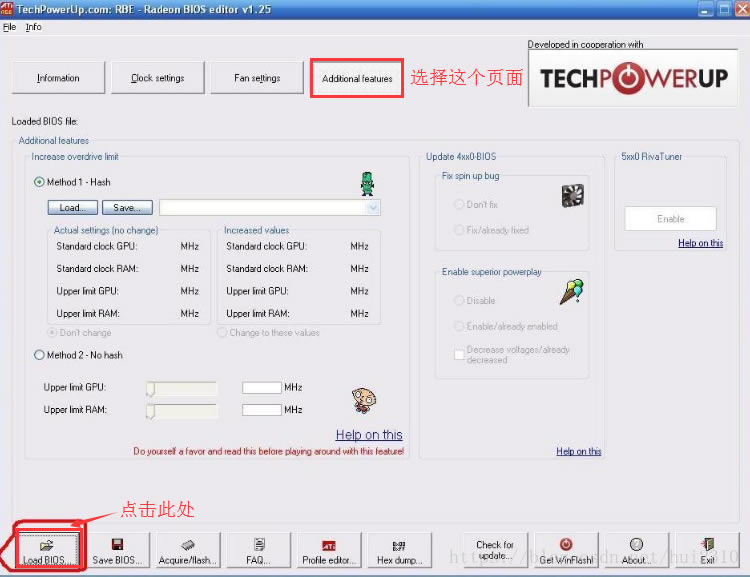
Task: Select the Don't change radio option
Action: (52, 333)
